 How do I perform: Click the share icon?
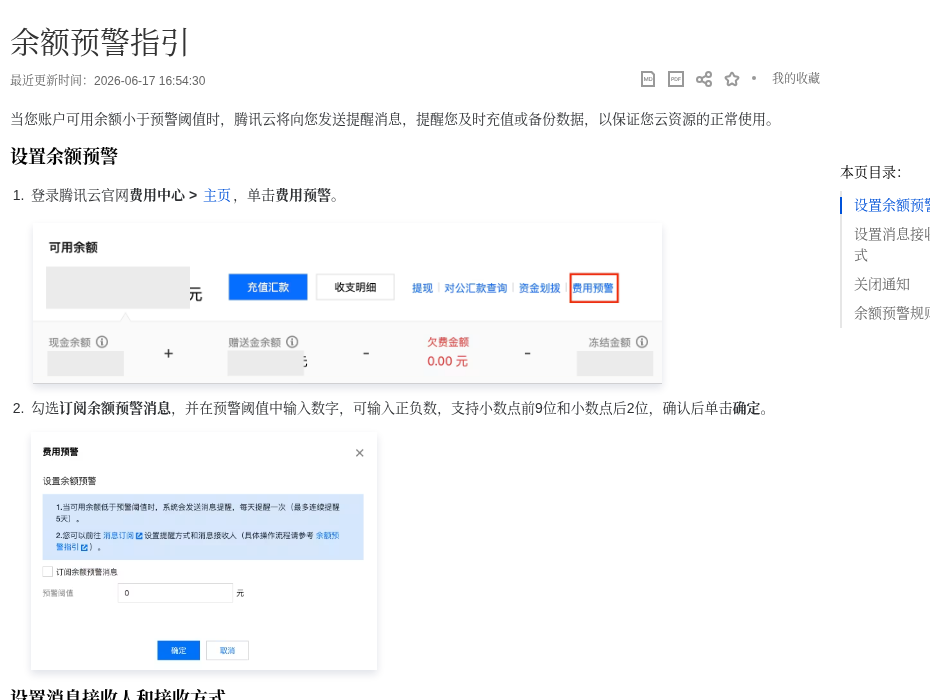coord(704,79)
